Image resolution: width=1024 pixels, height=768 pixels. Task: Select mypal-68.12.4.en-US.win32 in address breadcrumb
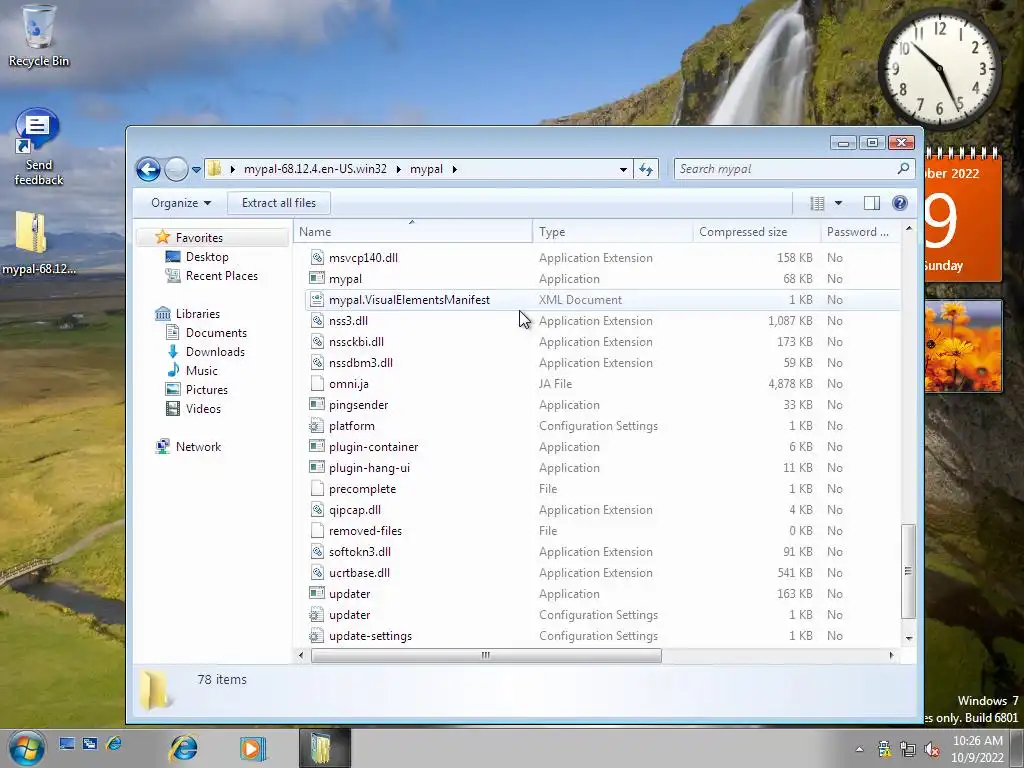[x=315, y=169]
